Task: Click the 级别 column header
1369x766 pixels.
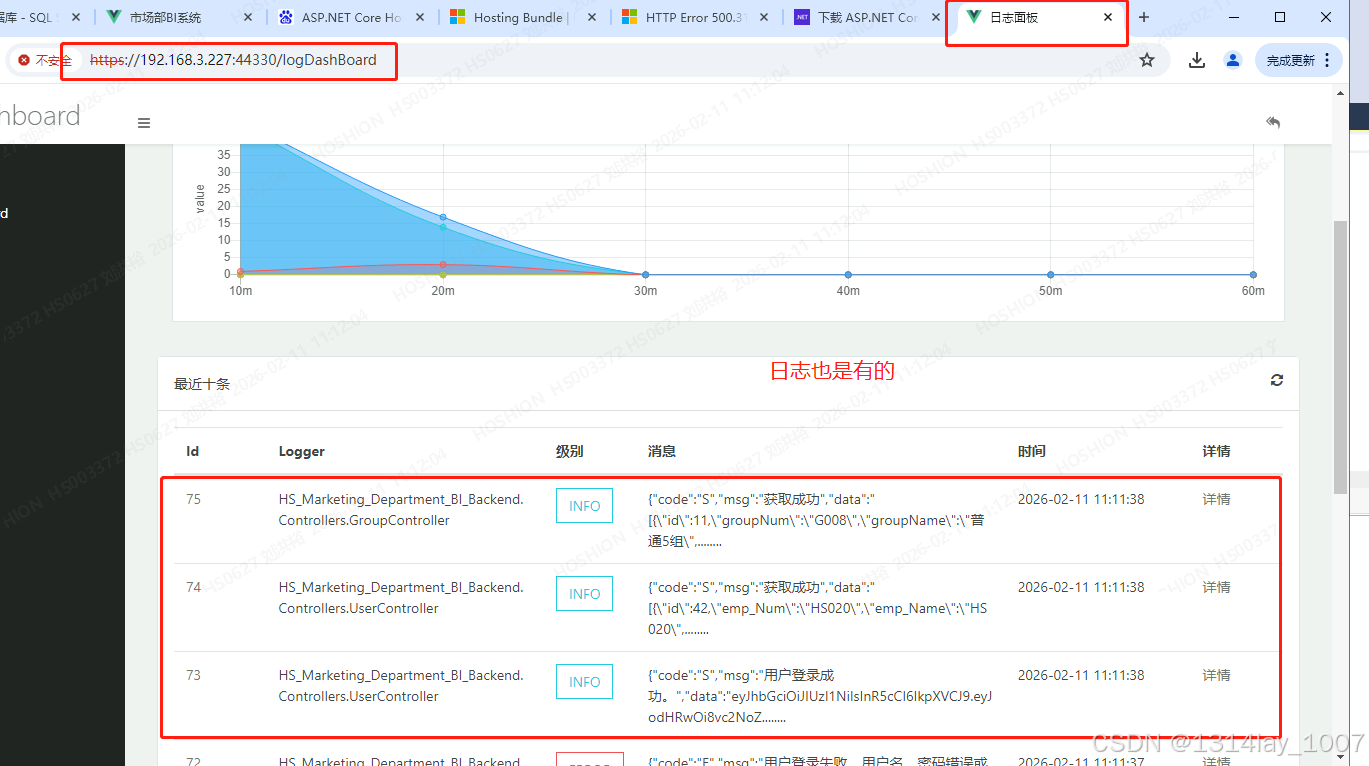Action: [570, 451]
